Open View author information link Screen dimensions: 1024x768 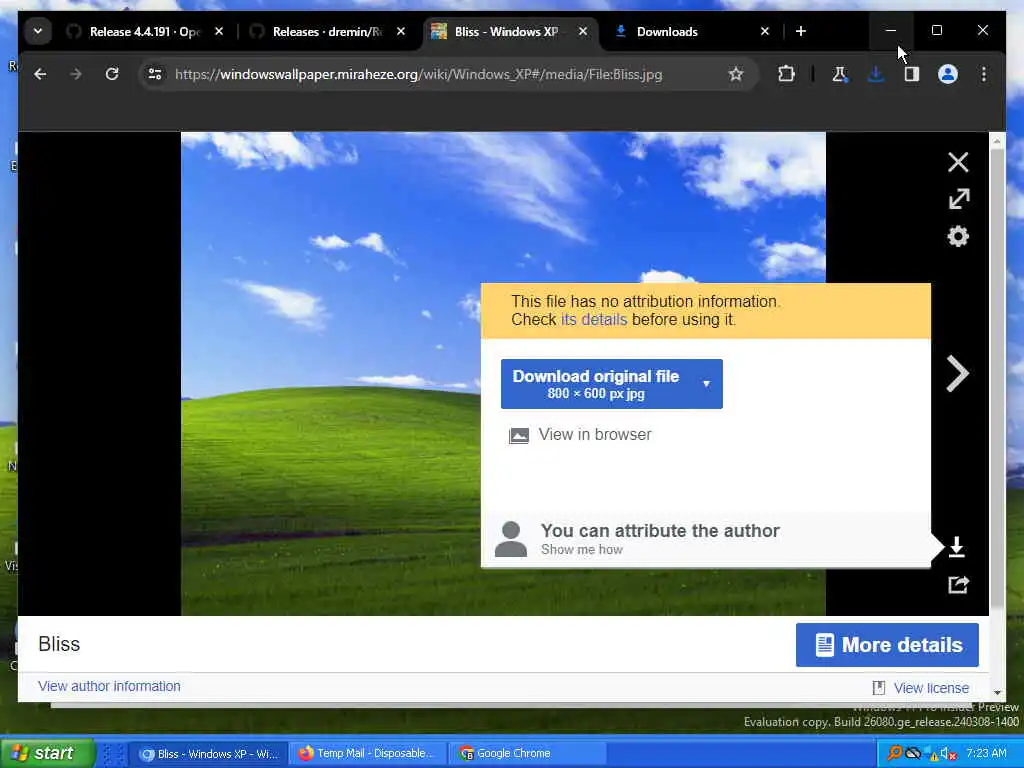click(109, 686)
